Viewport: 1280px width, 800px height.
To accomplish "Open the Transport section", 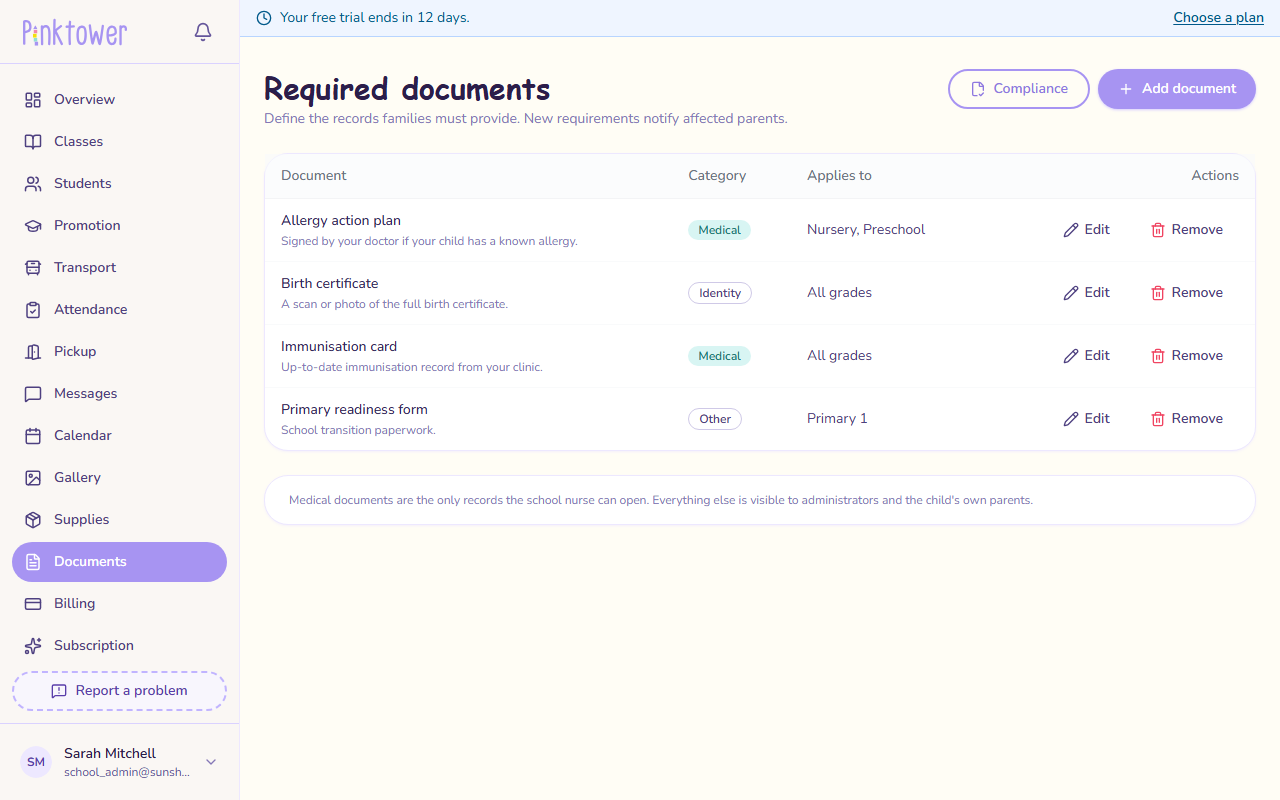I will (x=120, y=268).
